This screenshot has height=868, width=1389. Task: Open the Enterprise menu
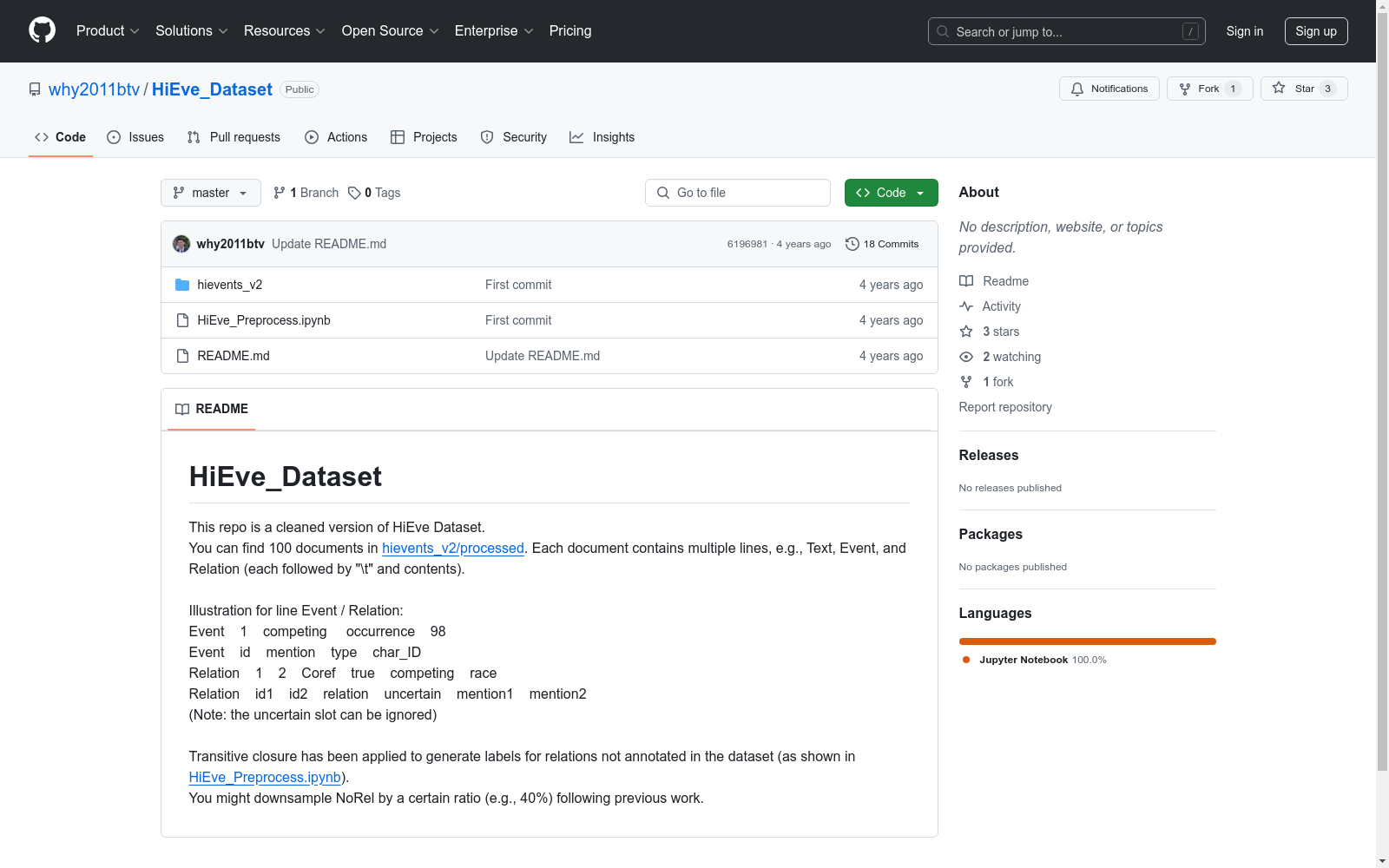pyautogui.click(x=494, y=31)
